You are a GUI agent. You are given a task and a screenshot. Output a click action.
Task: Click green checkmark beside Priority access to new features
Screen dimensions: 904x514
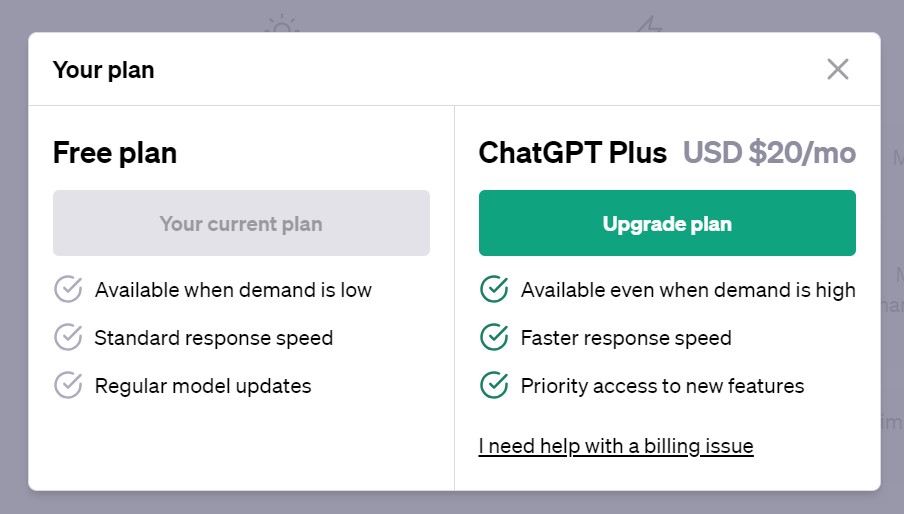click(x=494, y=385)
